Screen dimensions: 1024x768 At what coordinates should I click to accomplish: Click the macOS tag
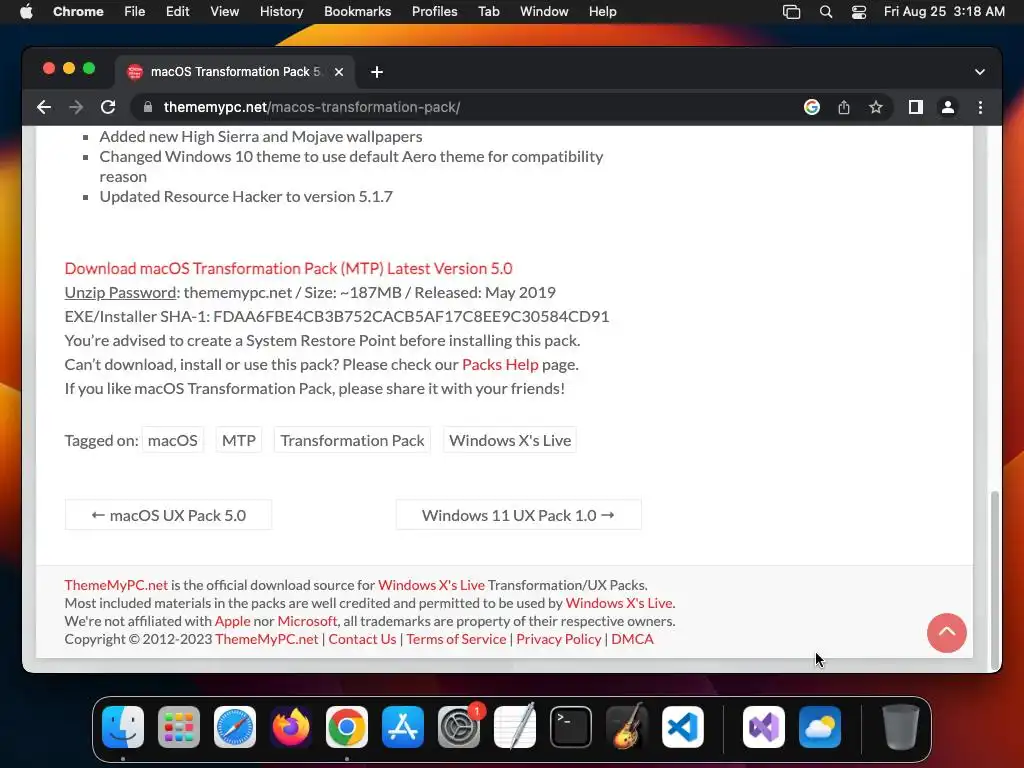[x=172, y=440]
